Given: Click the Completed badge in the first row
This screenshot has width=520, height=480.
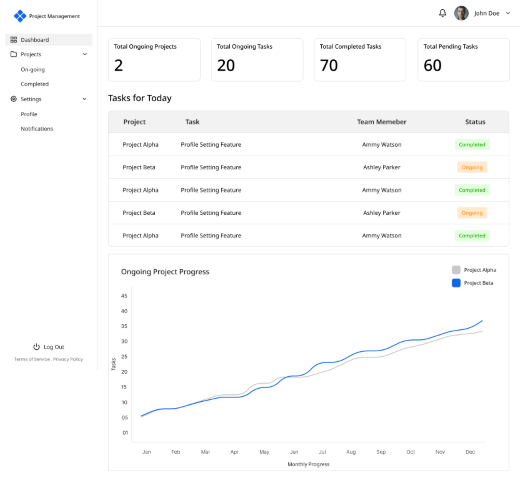Looking at the screenshot, I should [472, 144].
